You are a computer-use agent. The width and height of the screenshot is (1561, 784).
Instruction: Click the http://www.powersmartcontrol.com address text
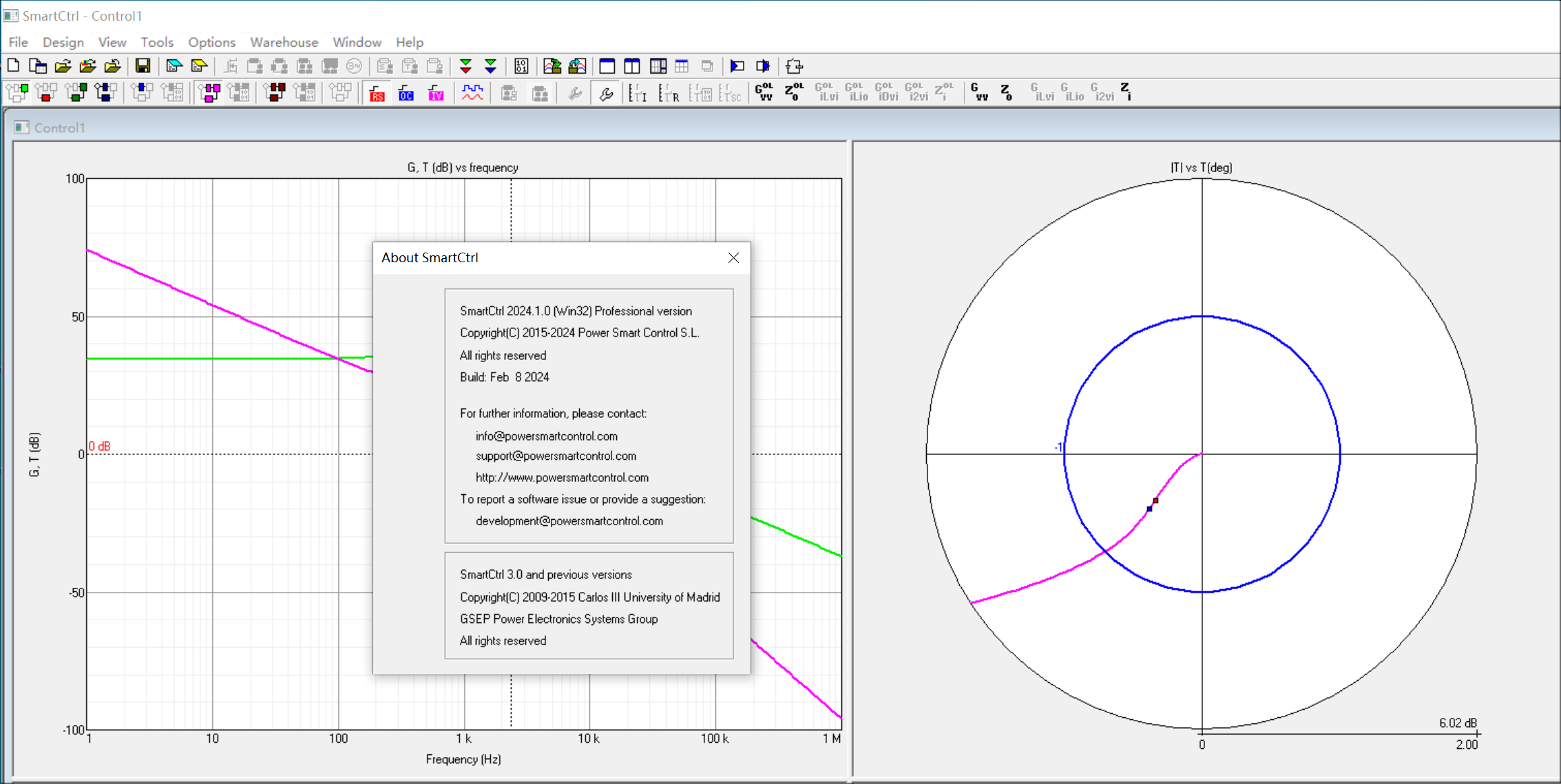click(562, 477)
